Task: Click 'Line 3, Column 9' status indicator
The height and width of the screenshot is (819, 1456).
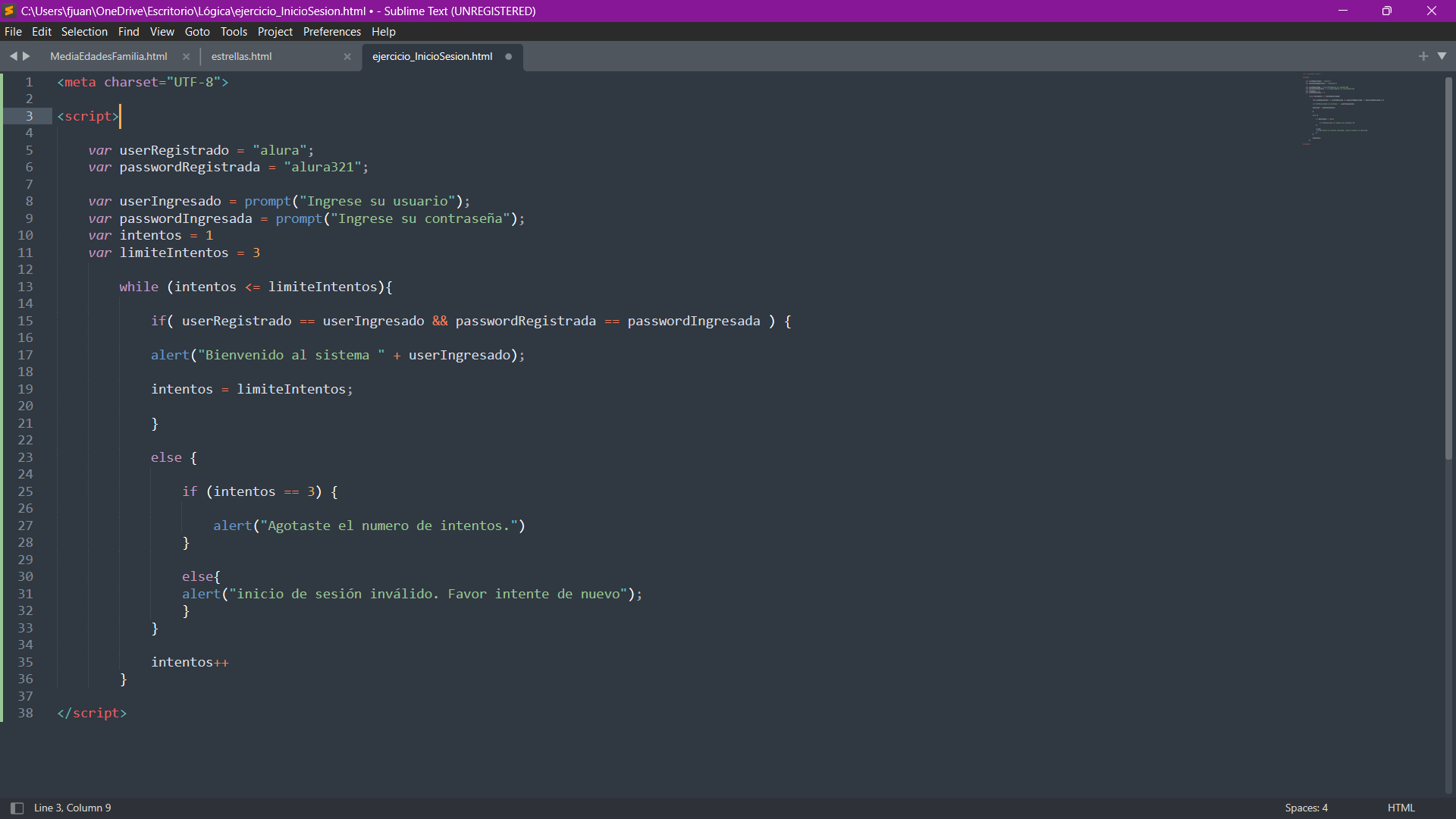Action: pos(72,808)
